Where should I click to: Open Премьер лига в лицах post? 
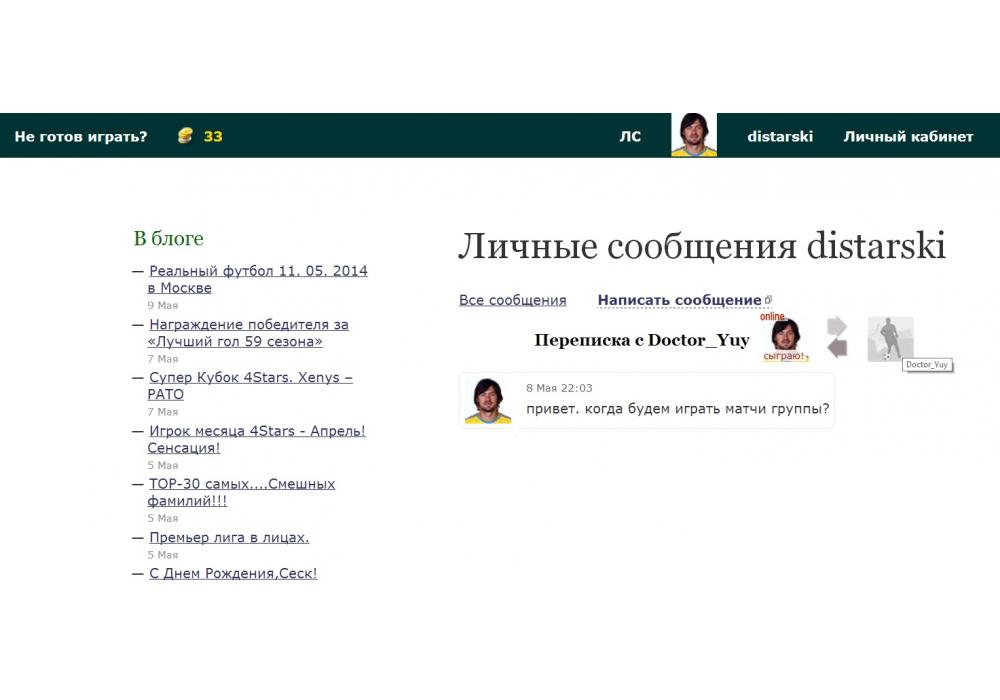[x=229, y=537]
